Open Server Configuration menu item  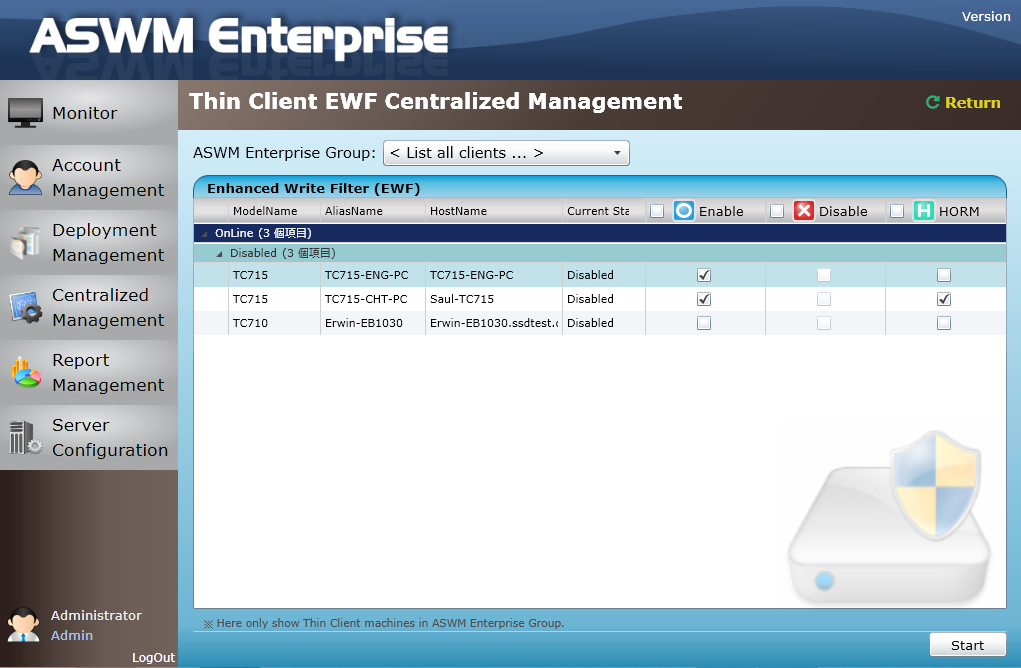coord(89,438)
